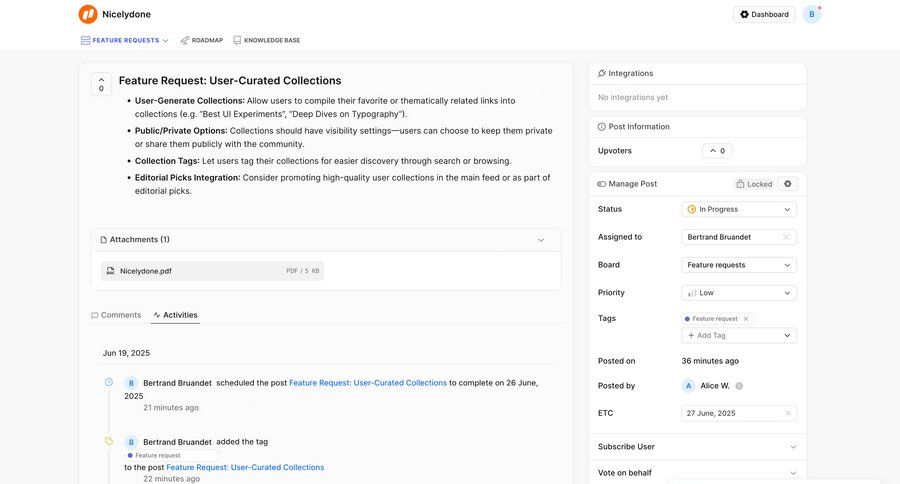The image size is (900, 484).
Task: Click the ETC date field
Action: [739, 413]
